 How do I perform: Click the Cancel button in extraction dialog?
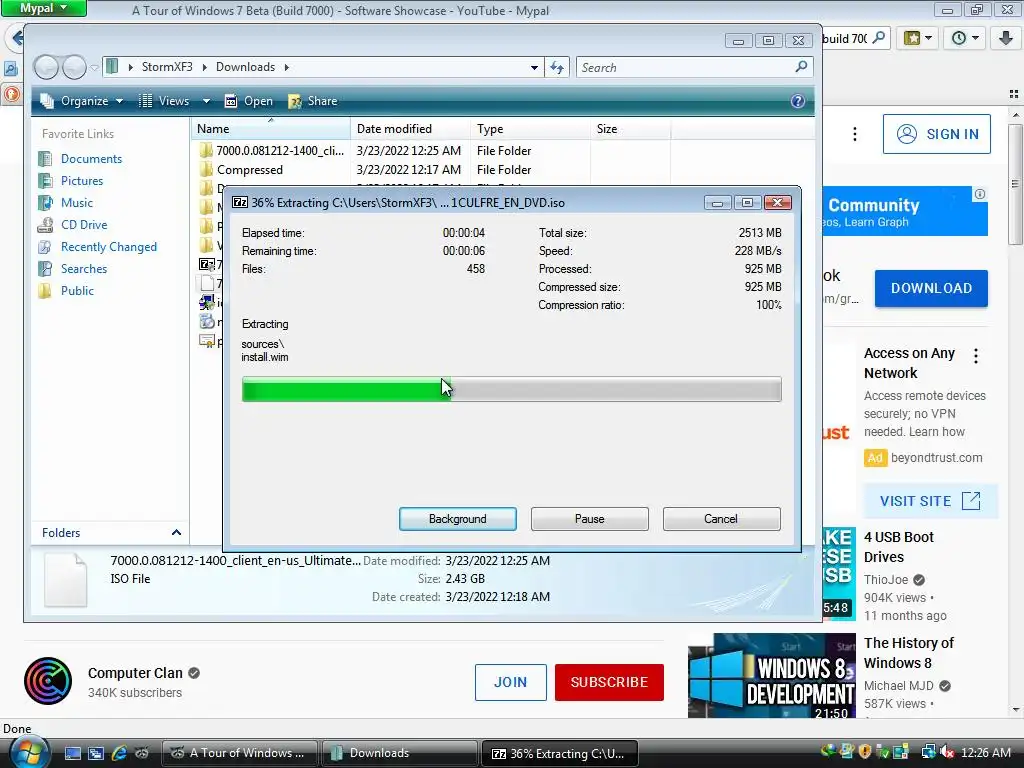pyautogui.click(x=721, y=519)
